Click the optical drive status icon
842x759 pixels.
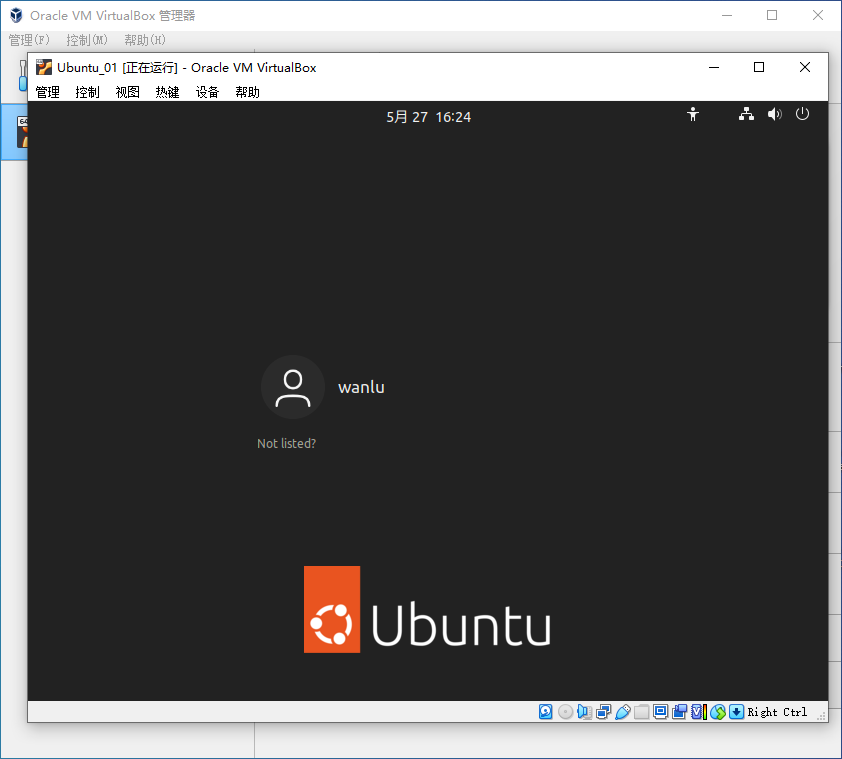565,712
